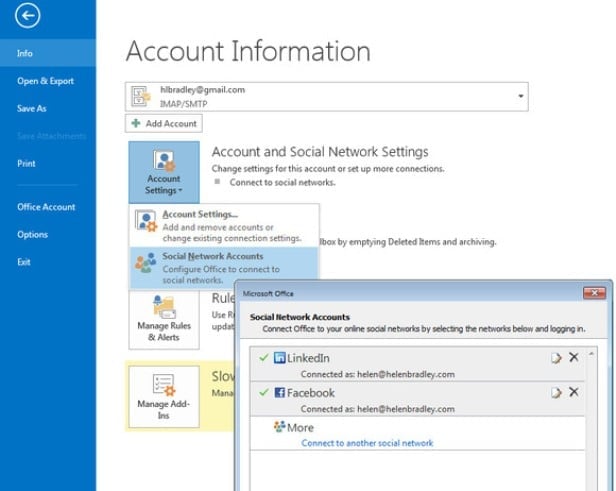The image size is (616, 491).
Task: Close the Microsoft Office dialog
Action: point(594,293)
